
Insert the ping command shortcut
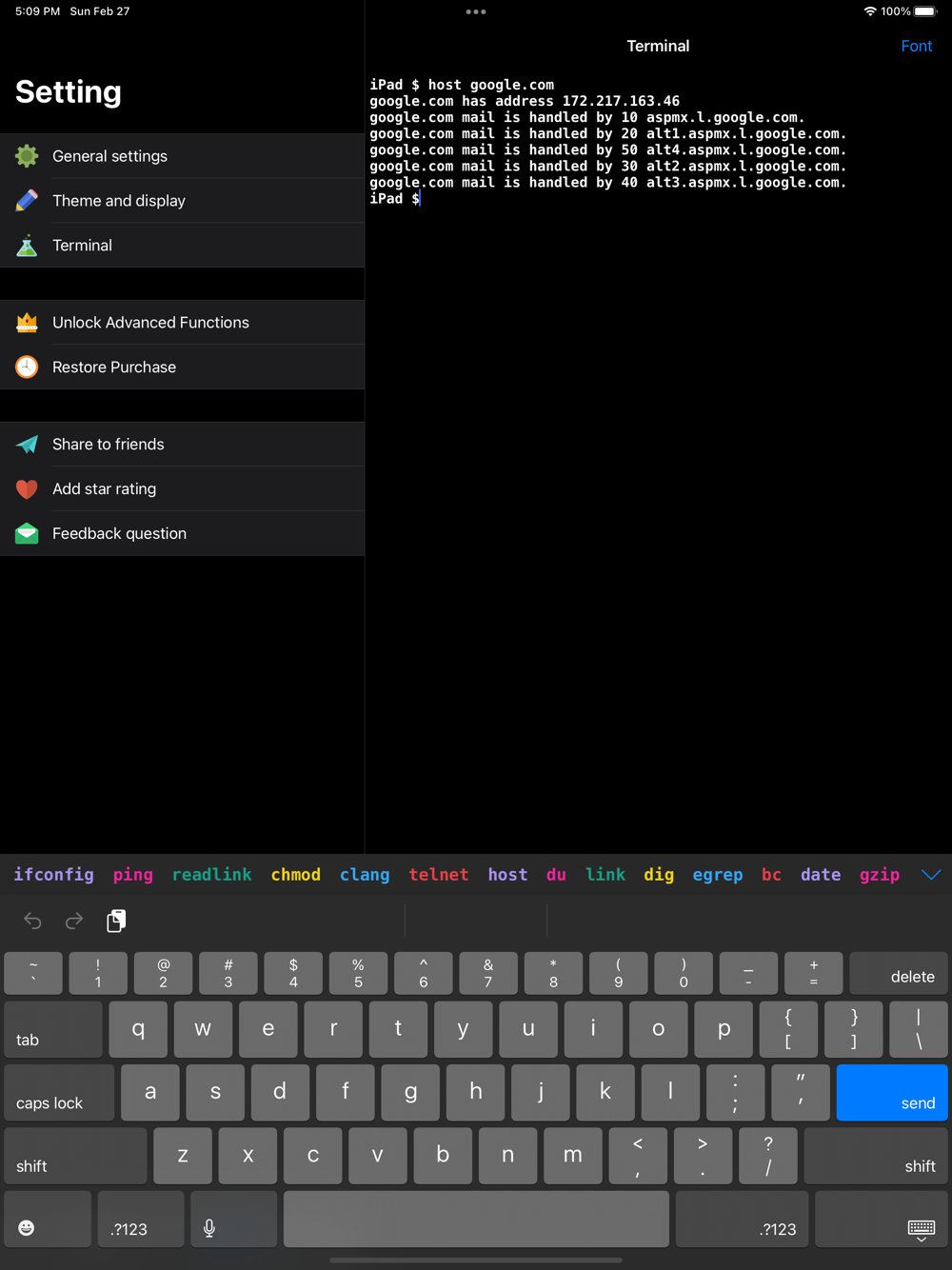click(133, 874)
